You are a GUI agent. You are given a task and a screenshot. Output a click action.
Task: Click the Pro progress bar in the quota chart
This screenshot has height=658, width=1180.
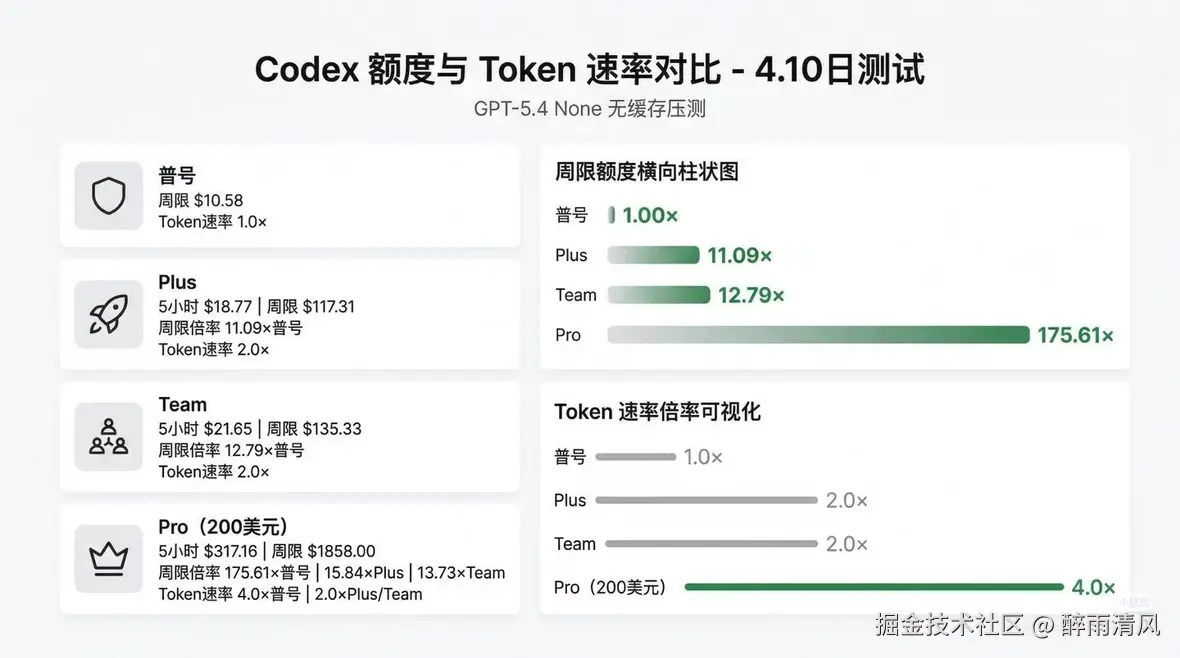point(815,334)
